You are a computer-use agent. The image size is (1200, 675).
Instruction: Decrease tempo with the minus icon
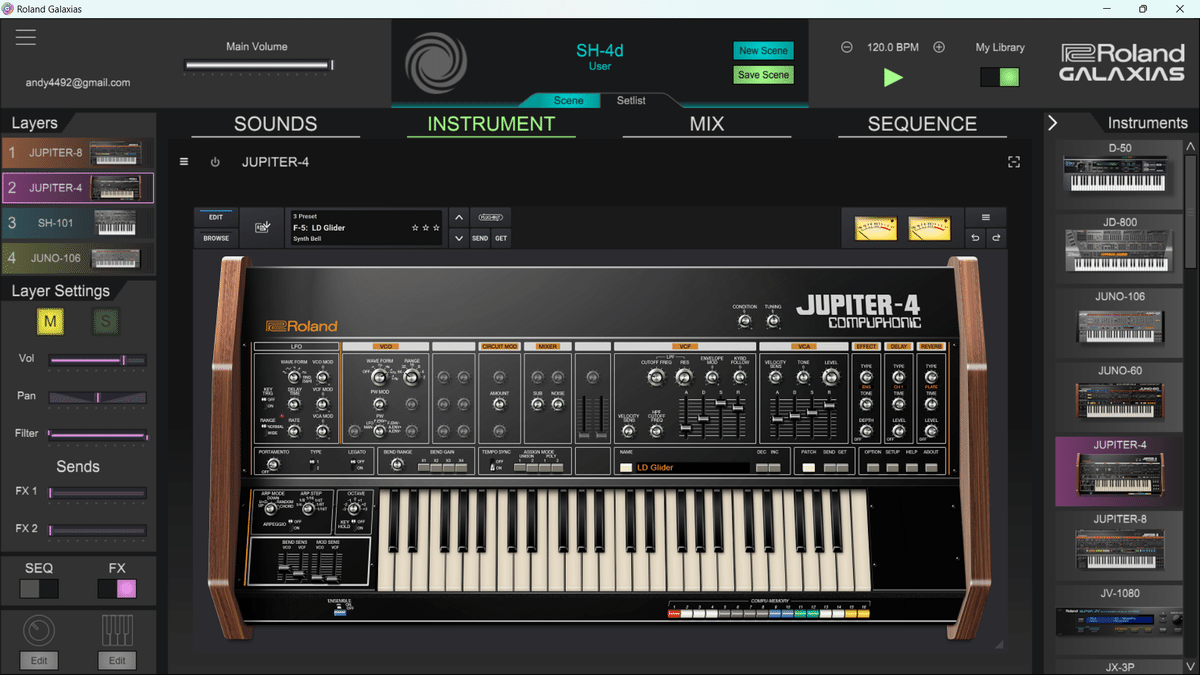coord(847,47)
